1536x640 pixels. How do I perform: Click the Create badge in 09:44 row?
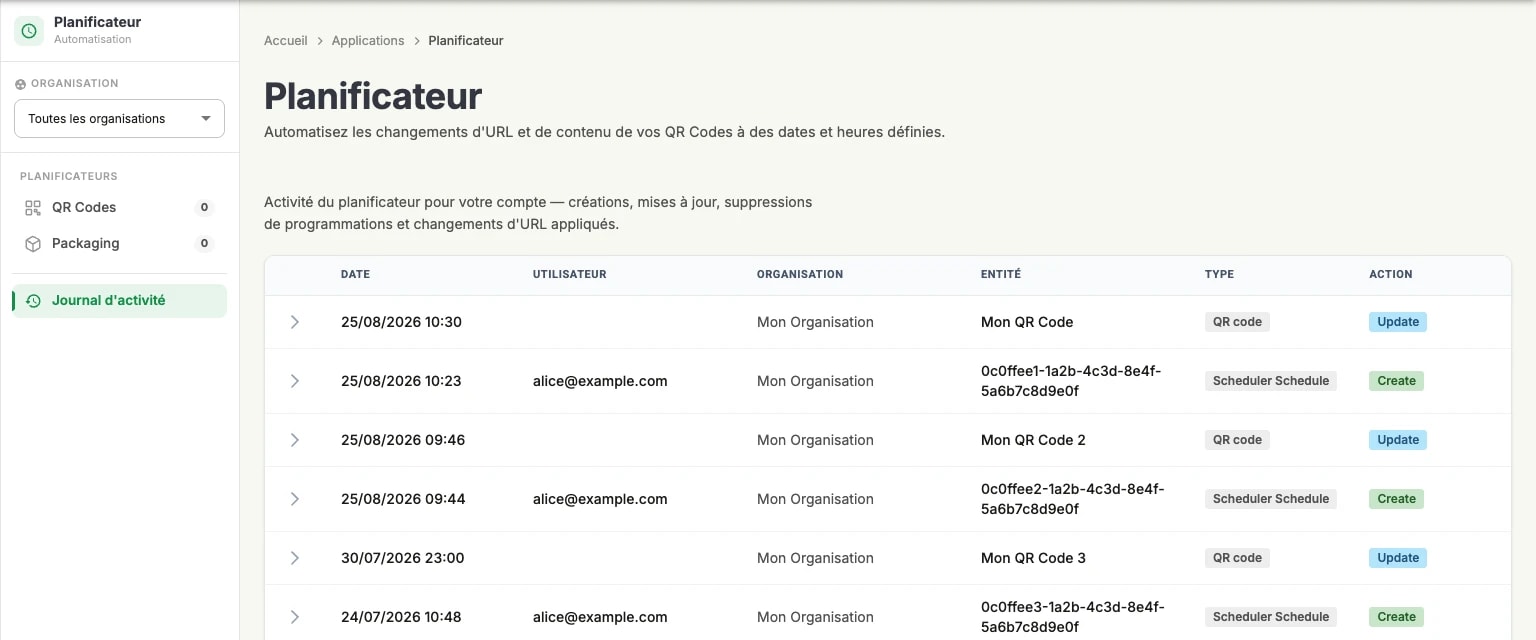pos(1396,499)
